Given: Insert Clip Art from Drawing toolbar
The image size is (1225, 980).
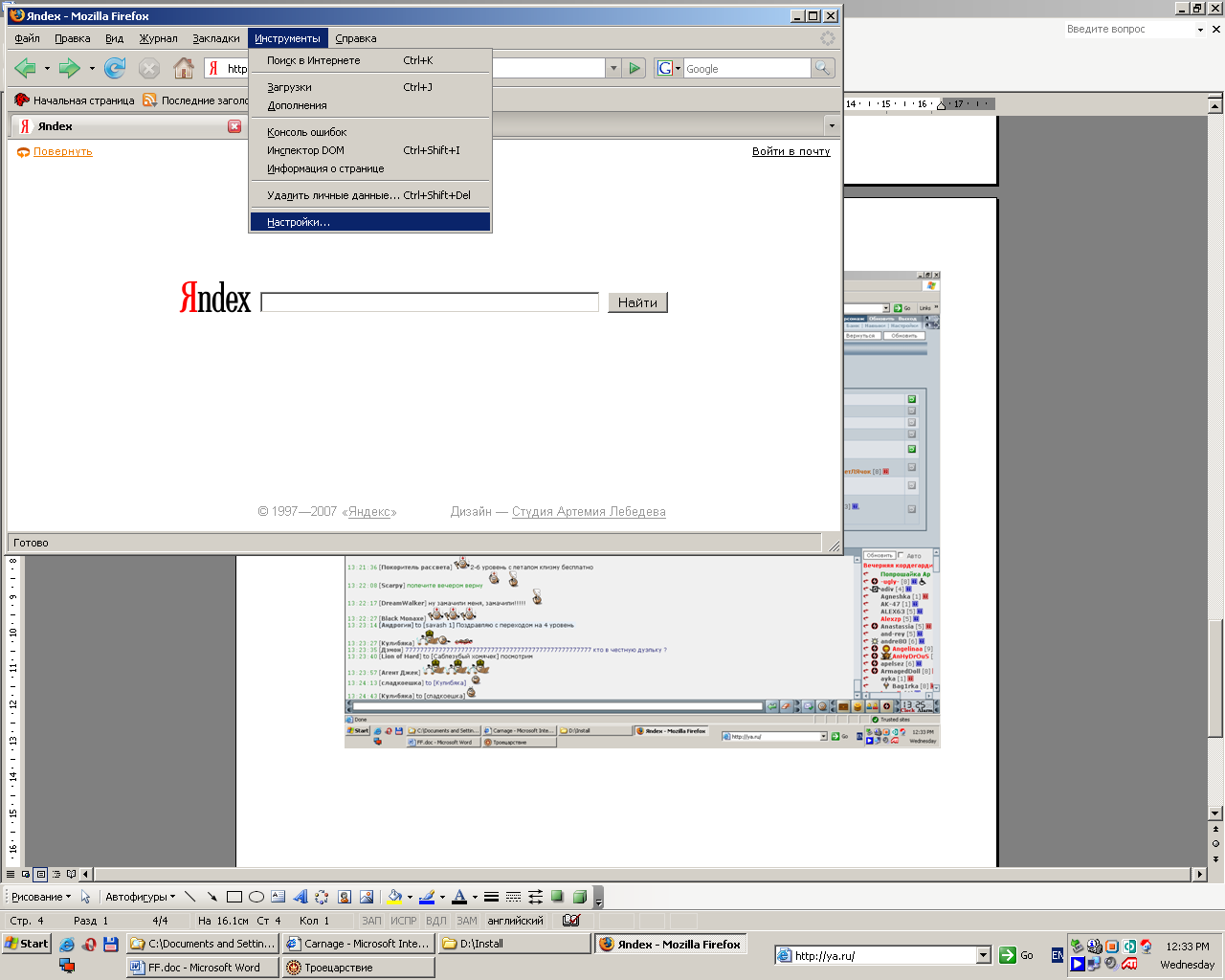Looking at the screenshot, I should tap(345, 897).
